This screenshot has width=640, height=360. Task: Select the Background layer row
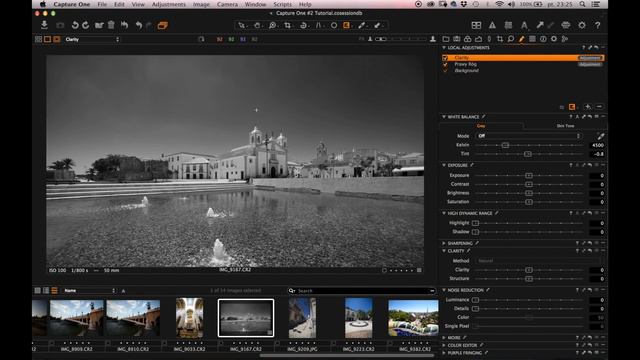point(522,71)
